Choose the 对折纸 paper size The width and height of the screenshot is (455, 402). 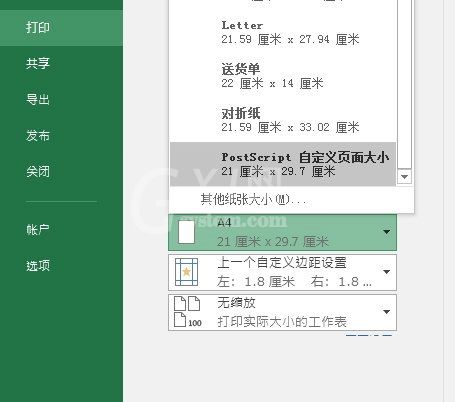point(283,120)
